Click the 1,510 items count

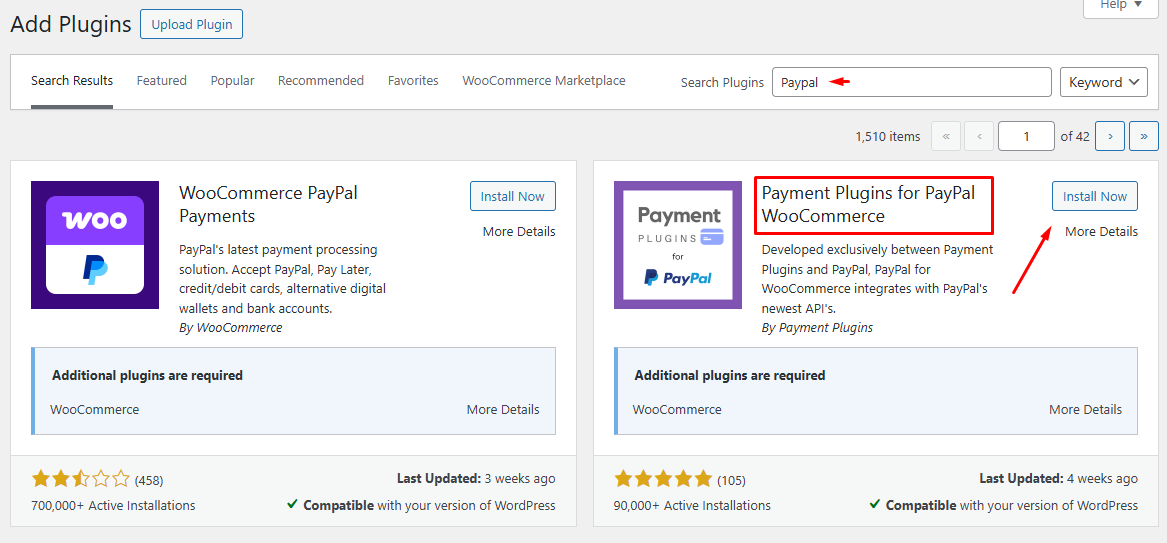(x=888, y=136)
